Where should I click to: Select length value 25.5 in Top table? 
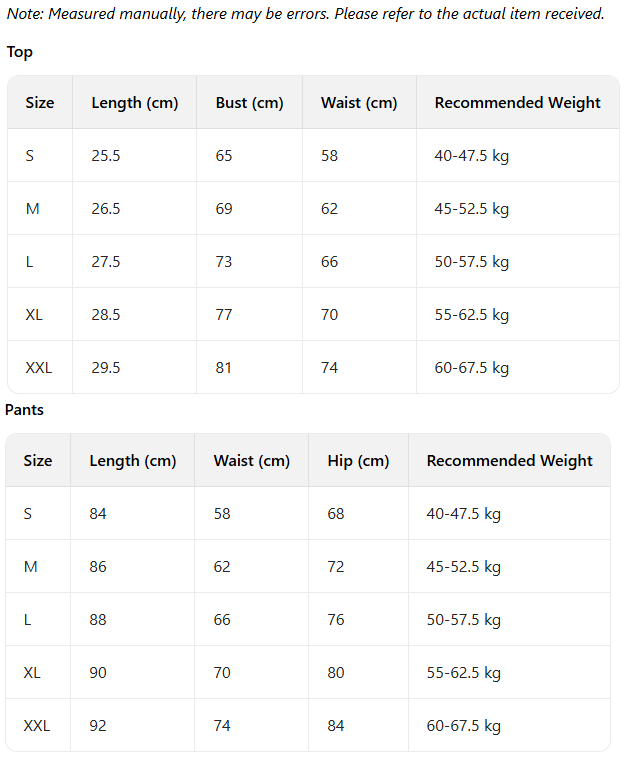pyautogui.click(x=106, y=156)
